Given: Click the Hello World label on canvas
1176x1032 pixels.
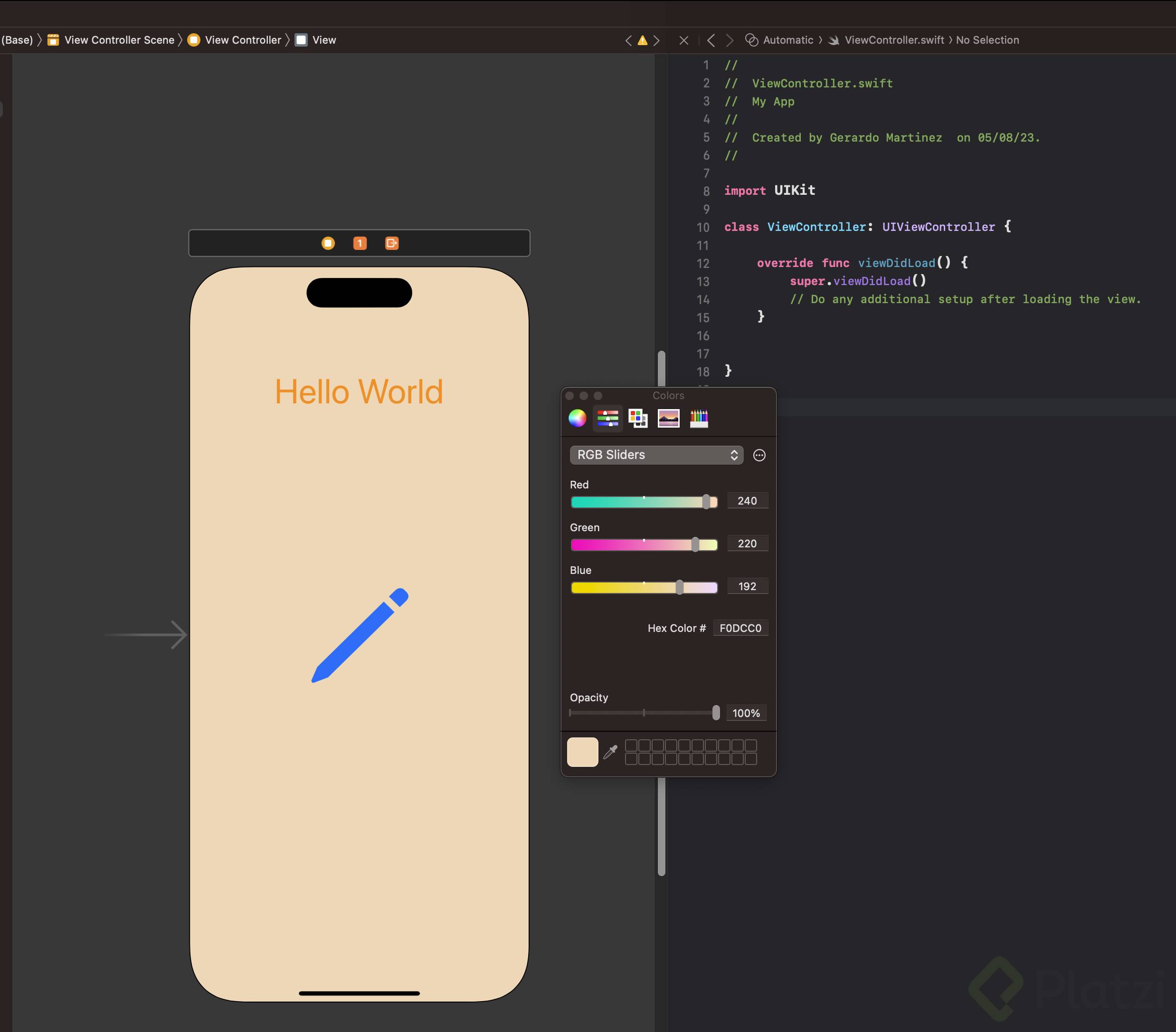Looking at the screenshot, I should click(359, 392).
